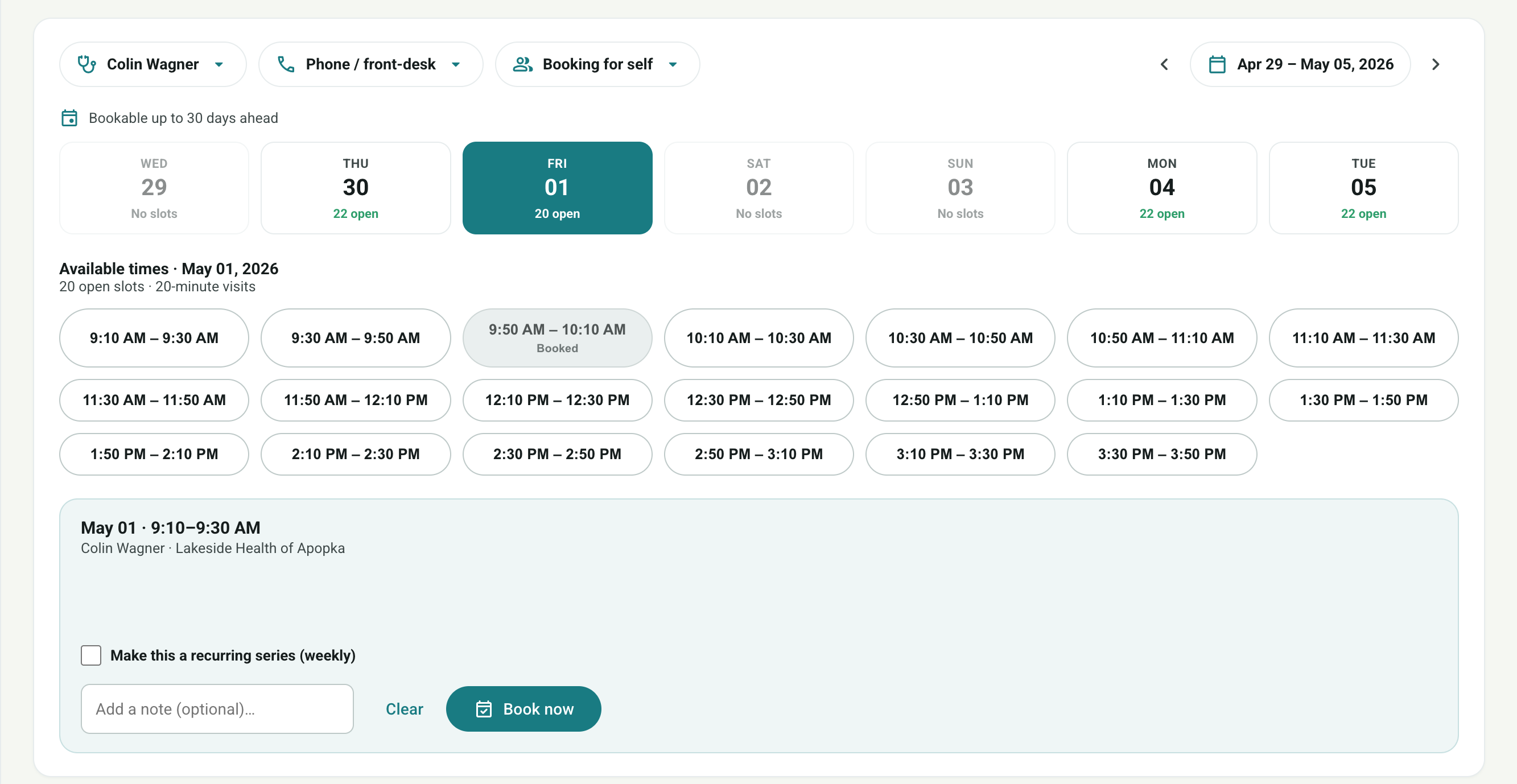Go to next week with right chevron
This screenshot has width=1517, height=784.
click(1435, 64)
